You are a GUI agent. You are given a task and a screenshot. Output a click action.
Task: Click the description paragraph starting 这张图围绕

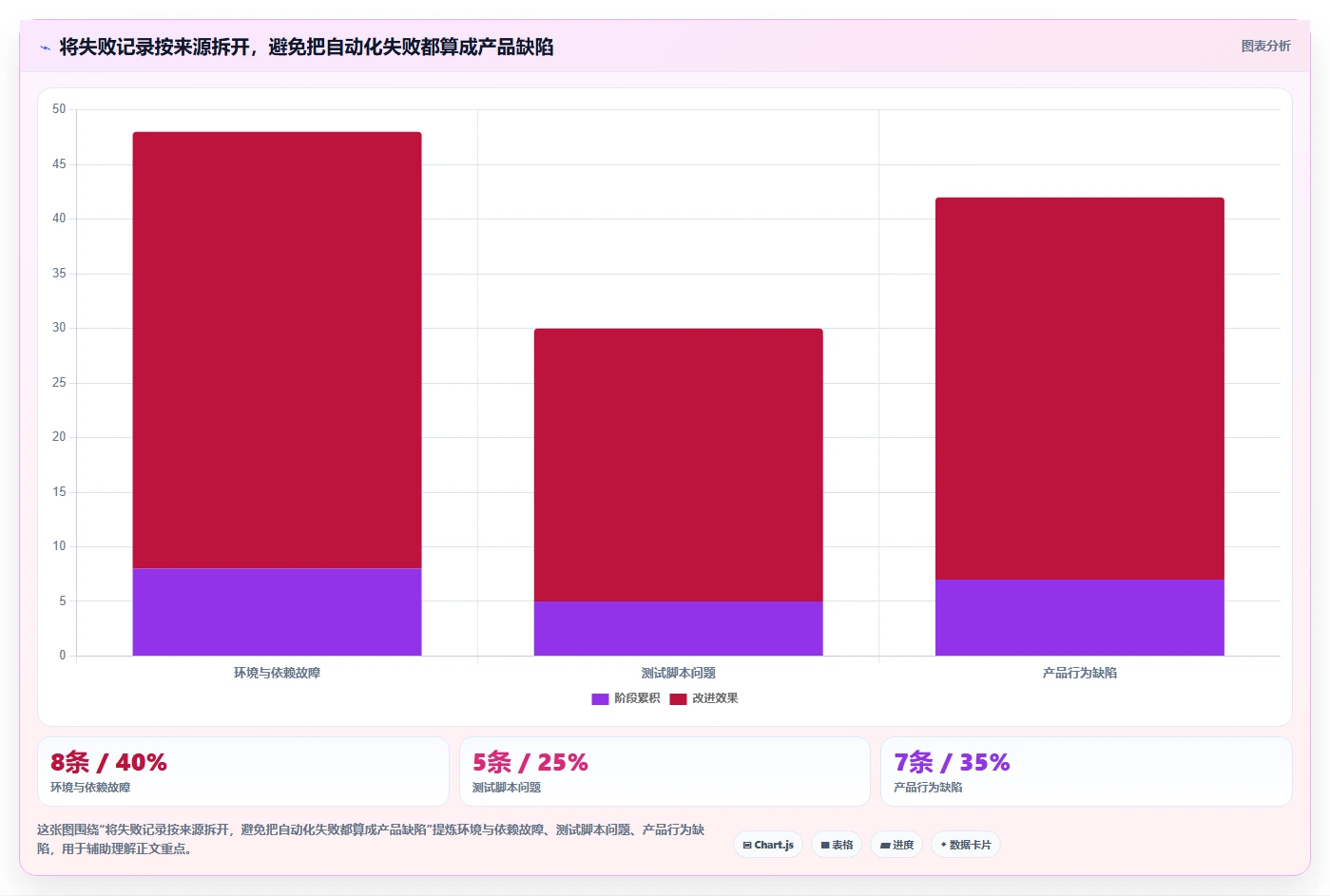click(371, 839)
